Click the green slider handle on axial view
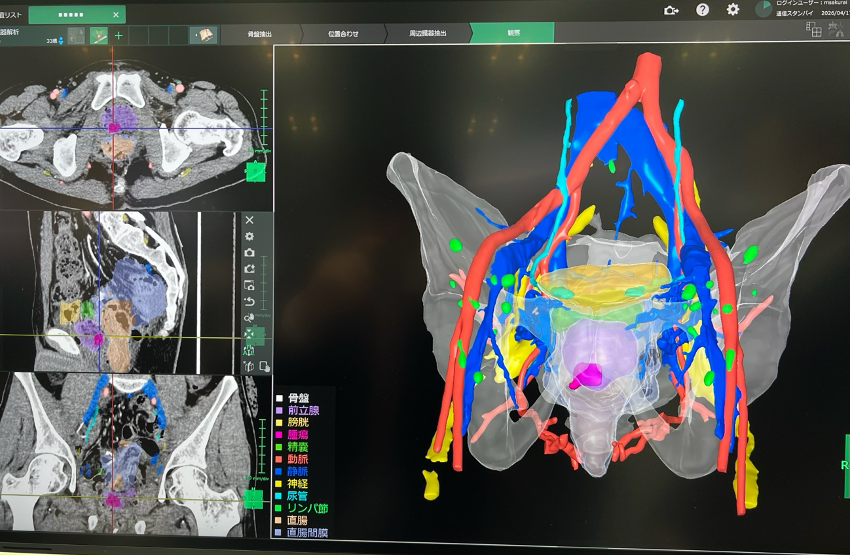 tap(256, 170)
